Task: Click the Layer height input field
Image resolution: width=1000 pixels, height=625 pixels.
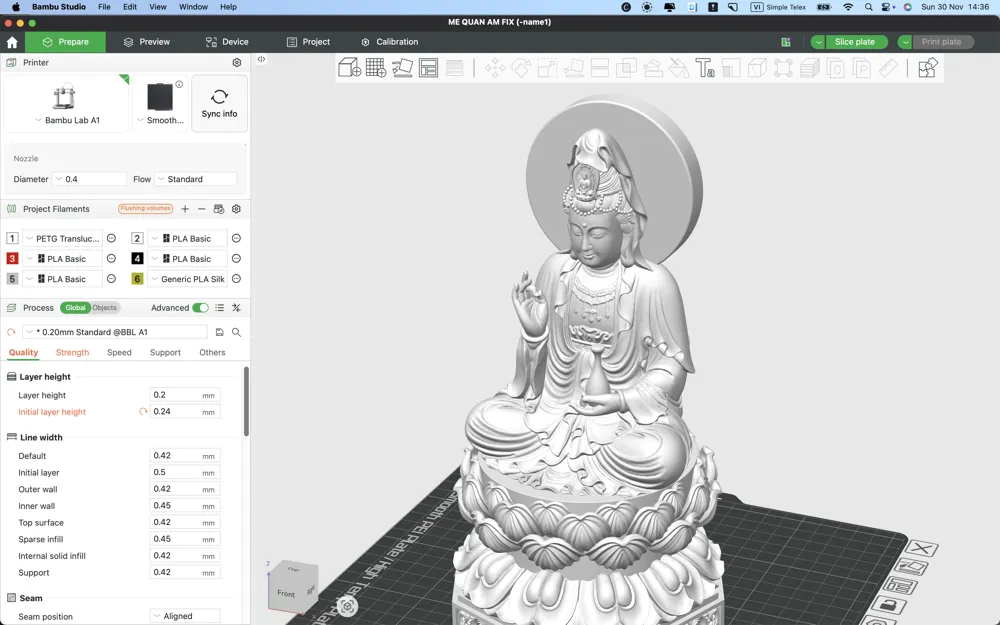Action: pos(185,395)
